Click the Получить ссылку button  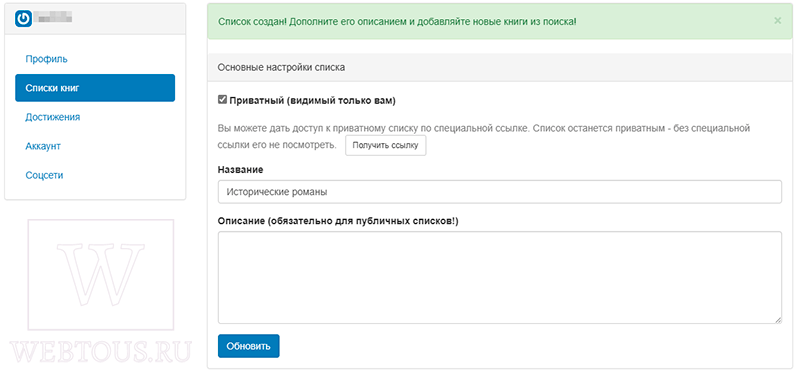pos(385,145)
